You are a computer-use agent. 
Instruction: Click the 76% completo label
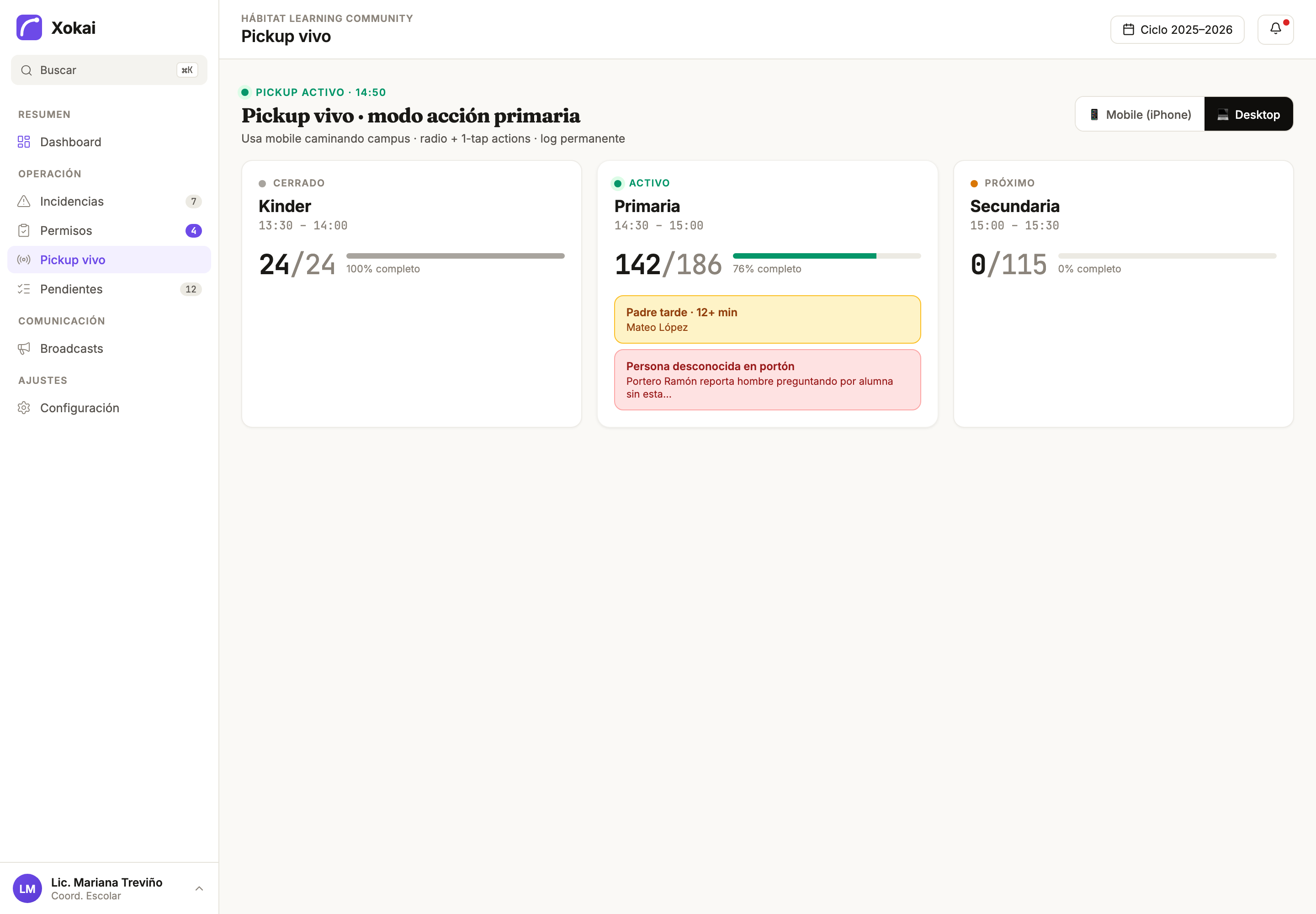pos(767,269)
